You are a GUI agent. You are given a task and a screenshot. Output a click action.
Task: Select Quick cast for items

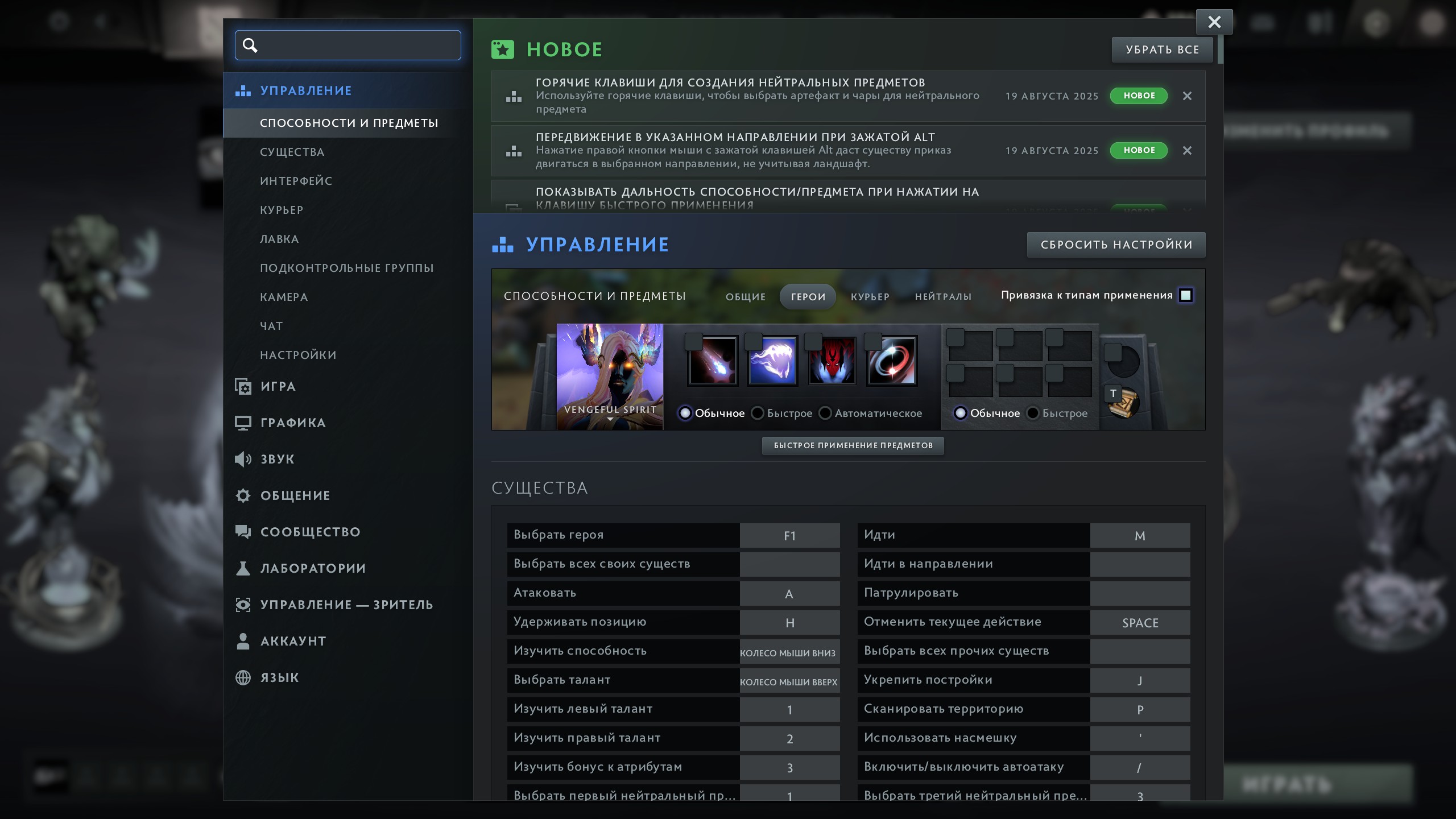[x=1033, y=413]
